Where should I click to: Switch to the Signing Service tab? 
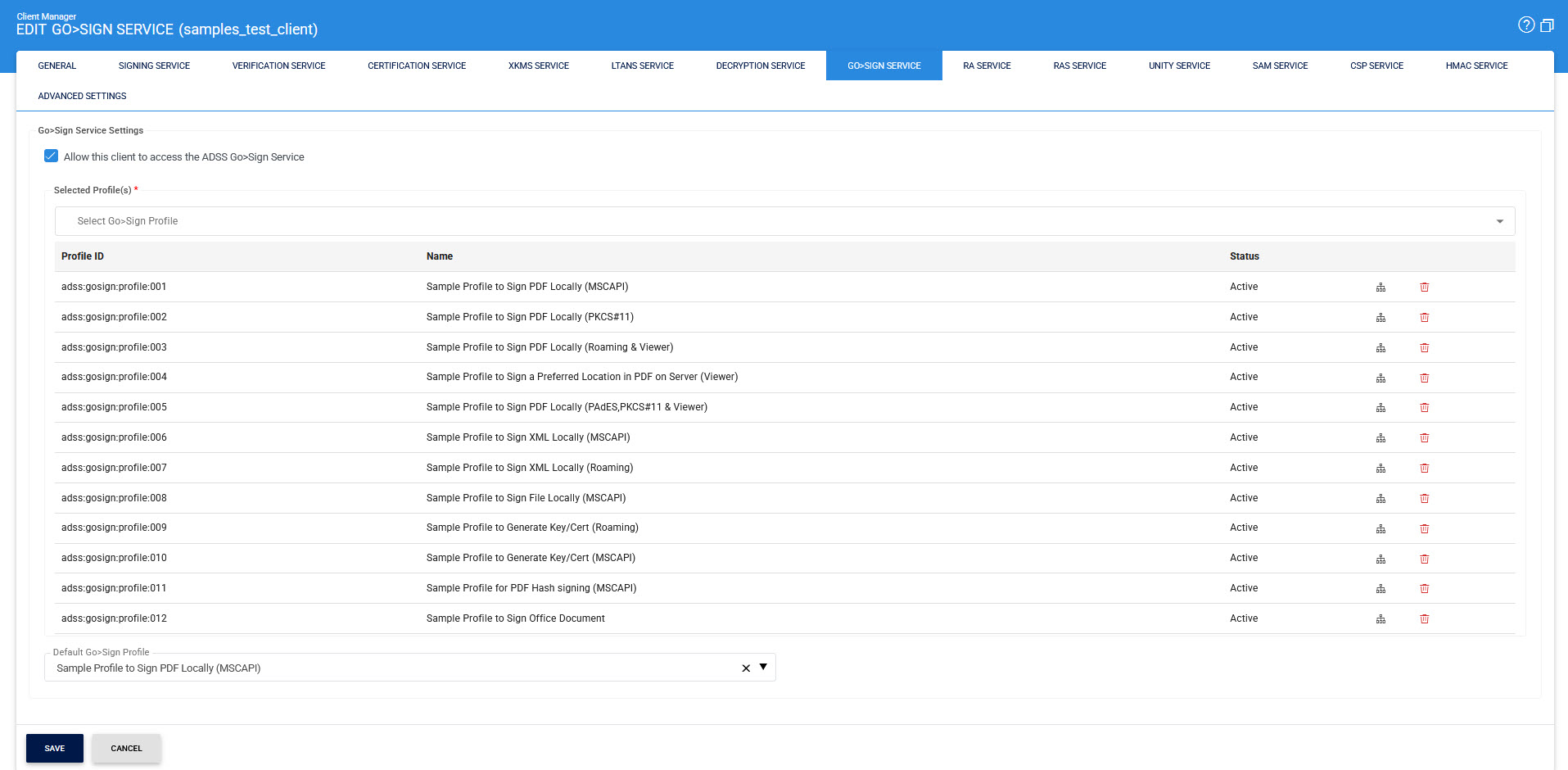coord(154,66)
